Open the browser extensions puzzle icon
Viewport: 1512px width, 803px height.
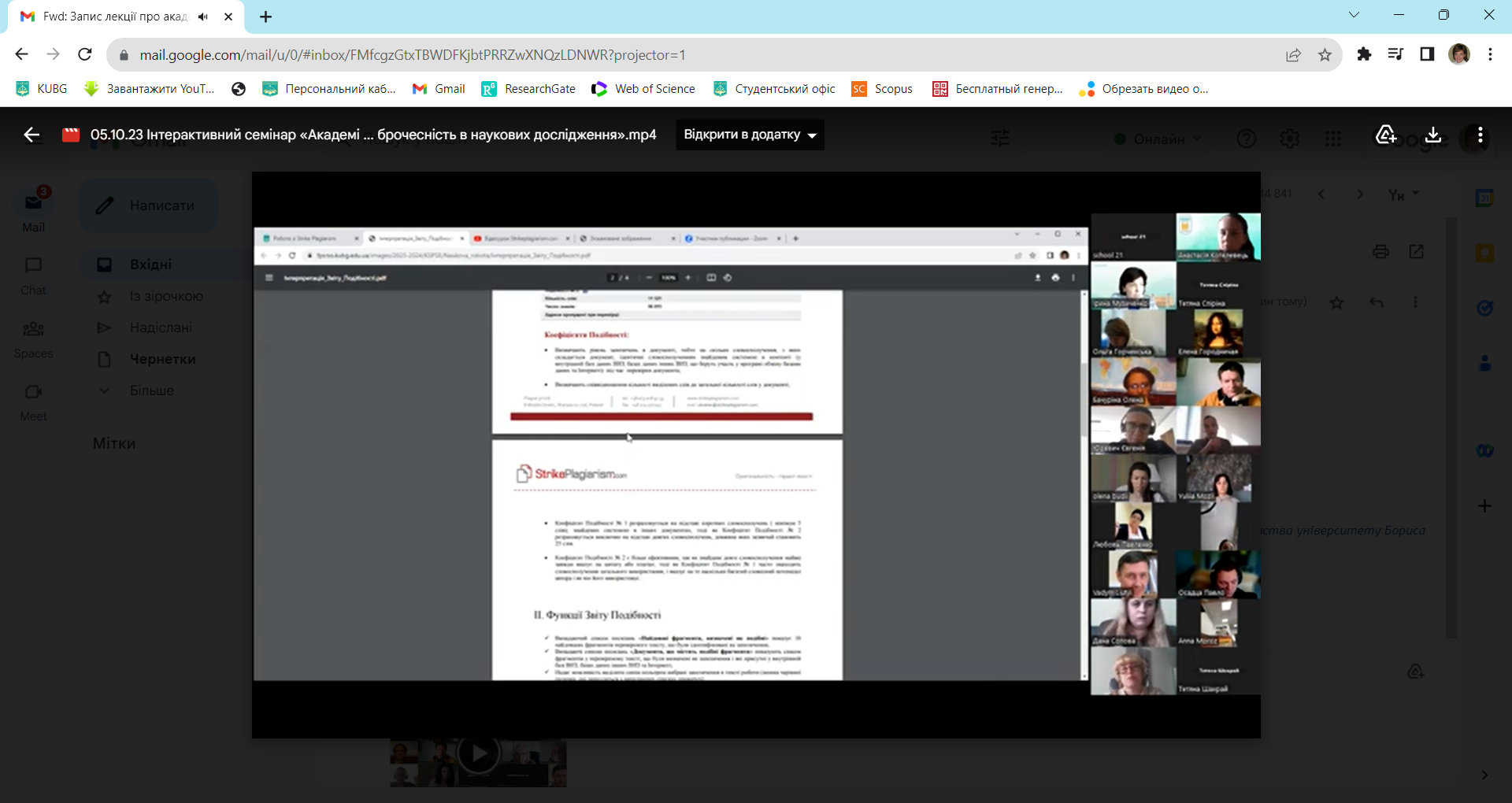[x=1364, y=54]
